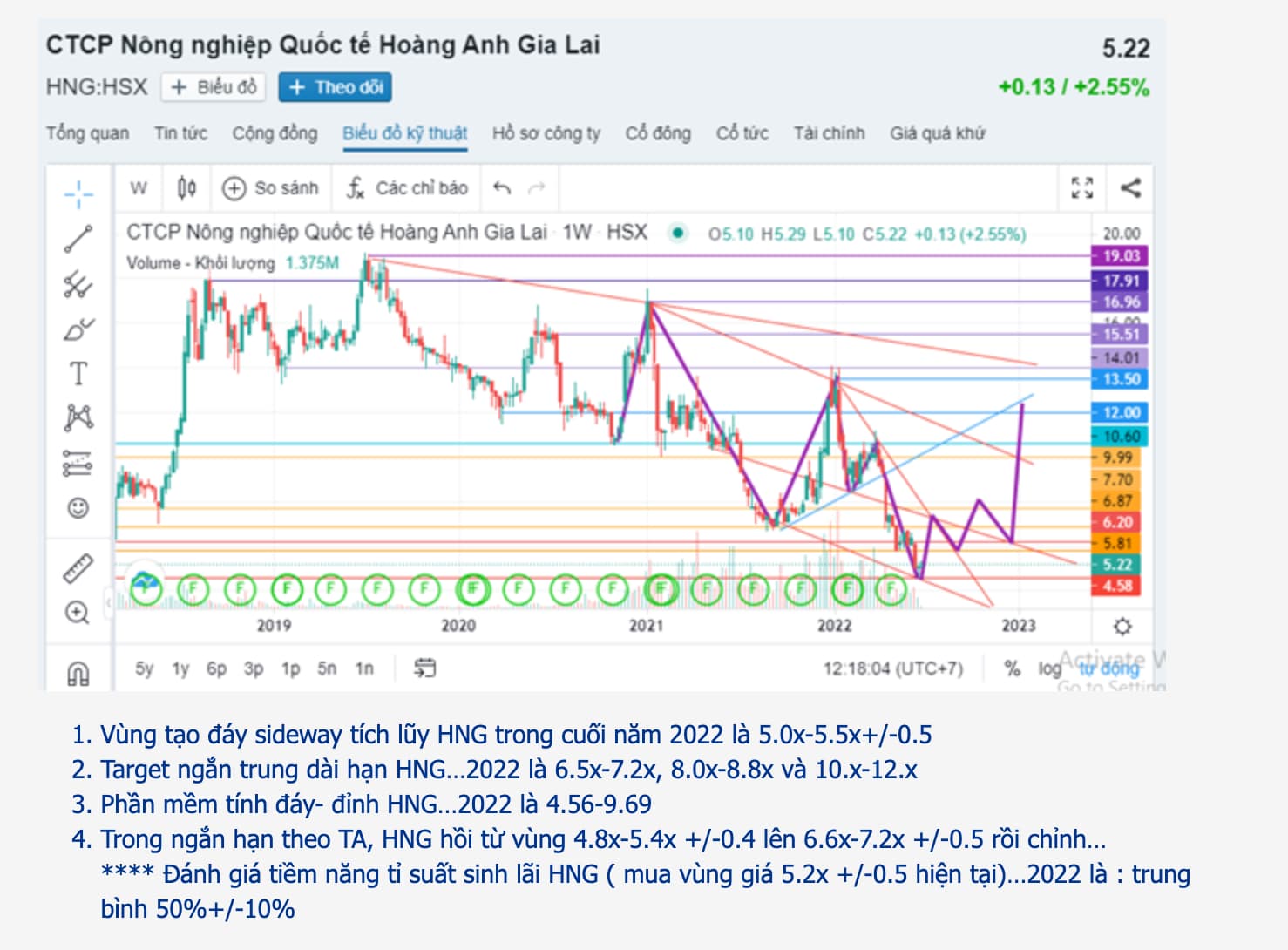Click the 2021 label on time axis
Screen dimensions: 1288x950
(646, 626)
